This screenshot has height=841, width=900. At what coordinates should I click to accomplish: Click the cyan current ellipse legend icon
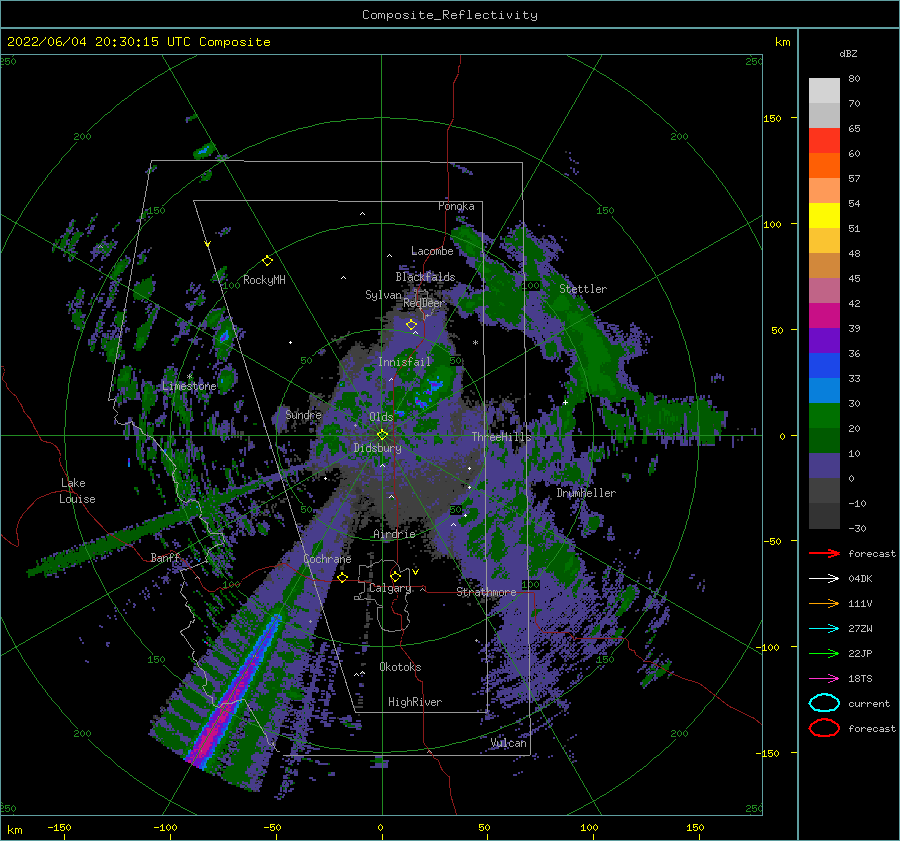point(824,703)
